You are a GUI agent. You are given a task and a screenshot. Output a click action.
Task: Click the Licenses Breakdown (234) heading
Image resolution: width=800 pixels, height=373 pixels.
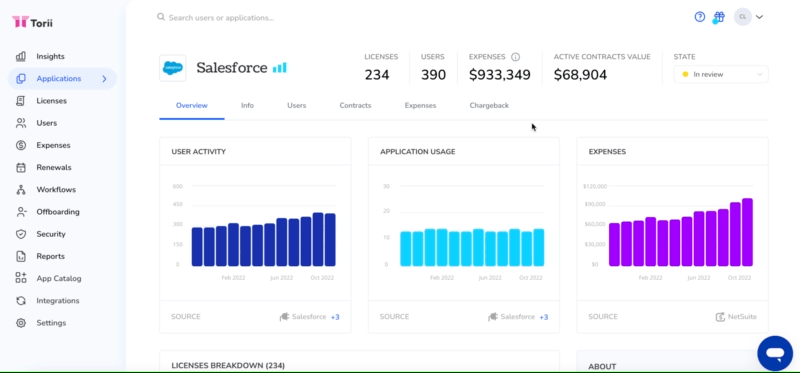tap(228, 365)
